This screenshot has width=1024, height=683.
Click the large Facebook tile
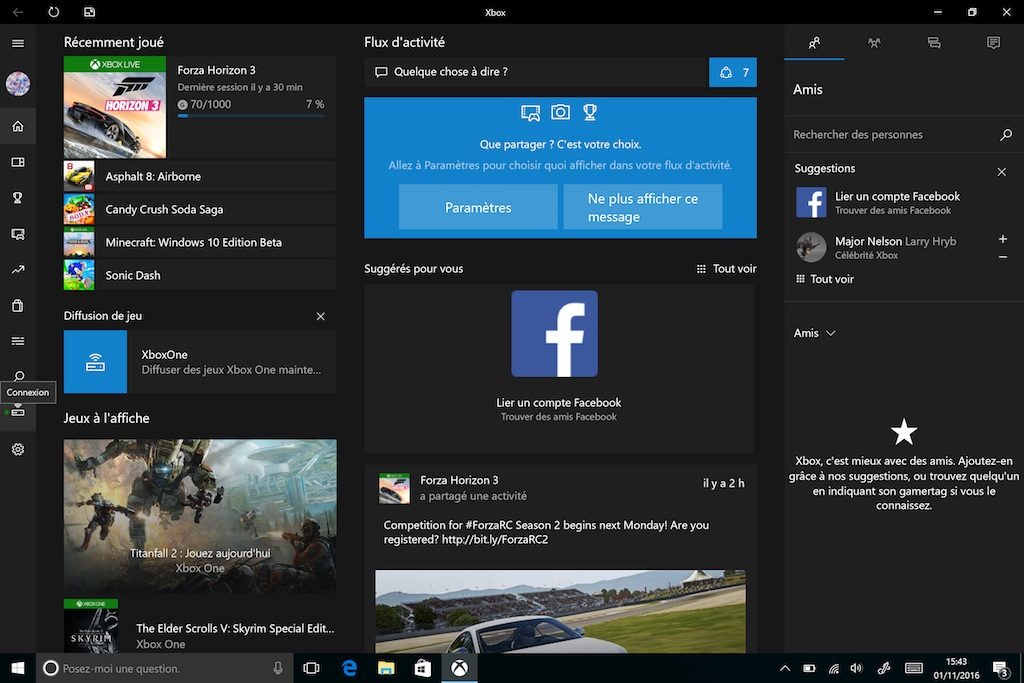[x=554, y=334]
